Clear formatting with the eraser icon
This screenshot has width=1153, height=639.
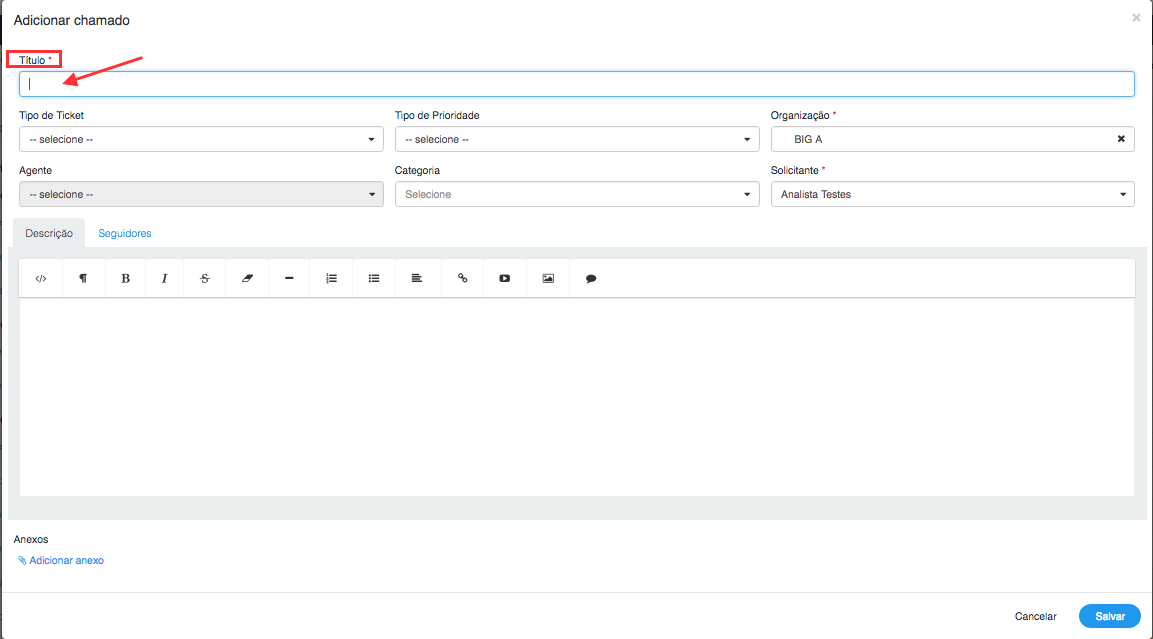(x=247, y=279)
